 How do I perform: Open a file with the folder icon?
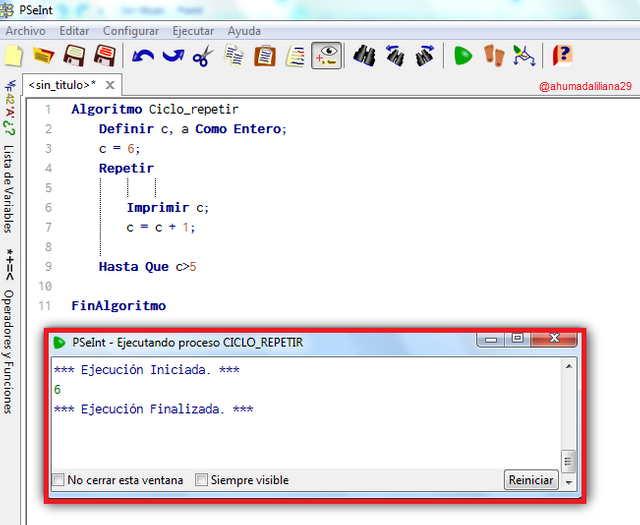[x=43, y=56]
